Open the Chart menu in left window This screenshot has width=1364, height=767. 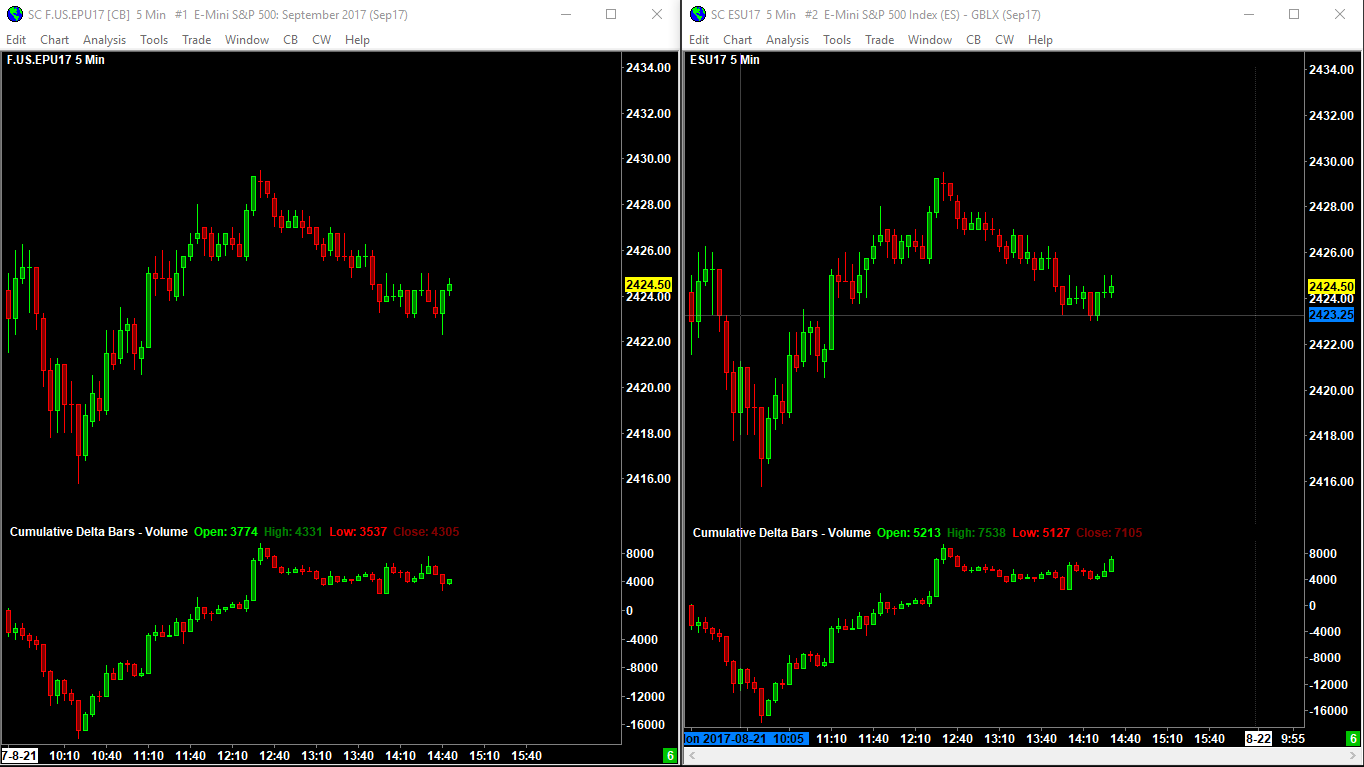(55, 40)
